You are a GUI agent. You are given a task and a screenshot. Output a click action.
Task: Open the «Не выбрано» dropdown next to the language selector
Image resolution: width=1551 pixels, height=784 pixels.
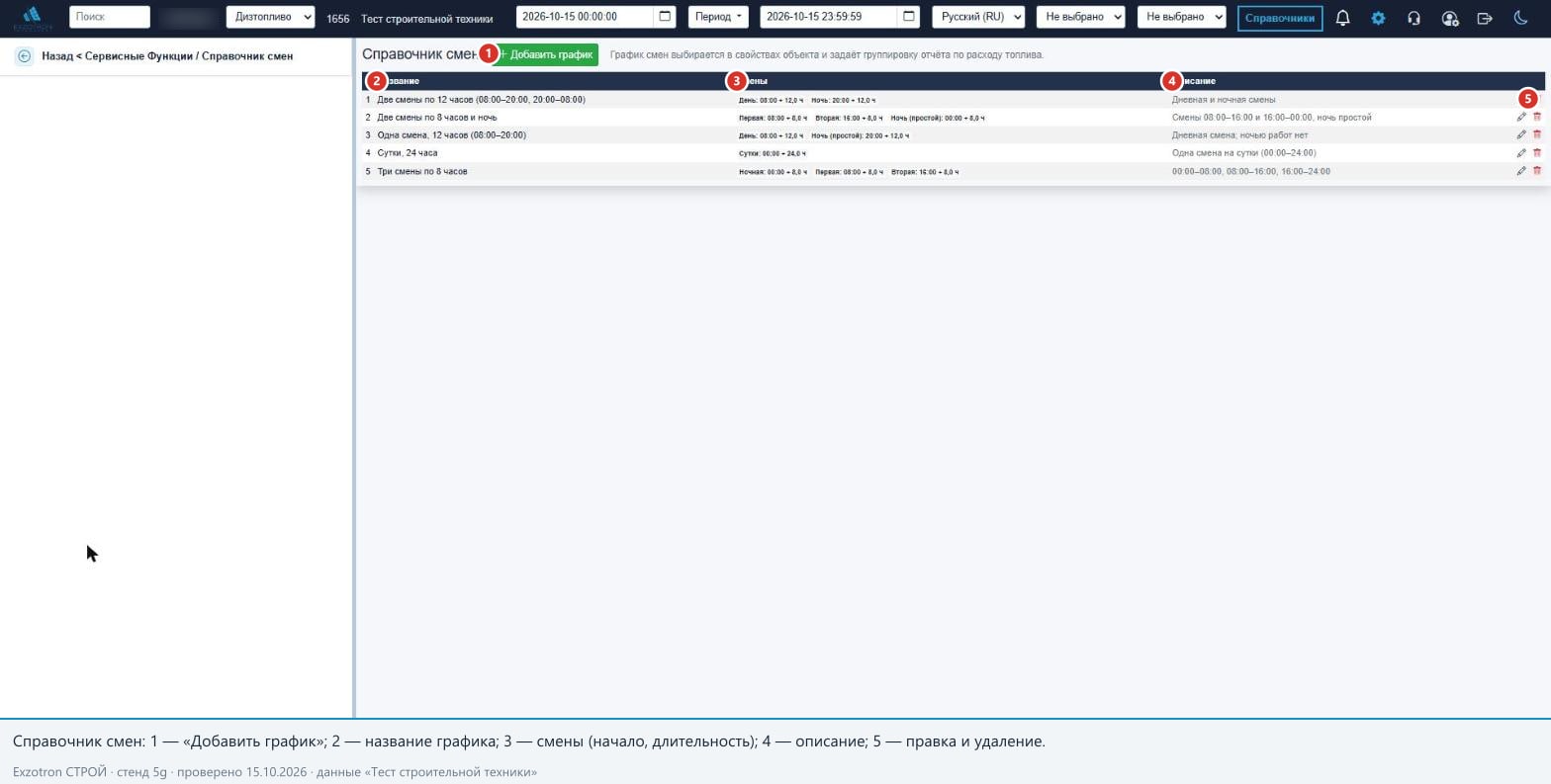pyautogui.click(x=1080, y=17)
